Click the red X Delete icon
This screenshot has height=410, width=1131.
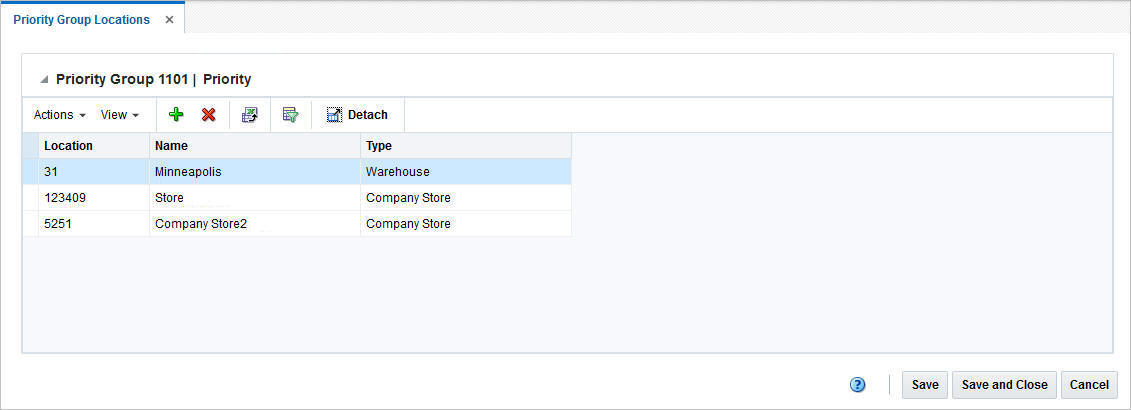coord(209,115)
